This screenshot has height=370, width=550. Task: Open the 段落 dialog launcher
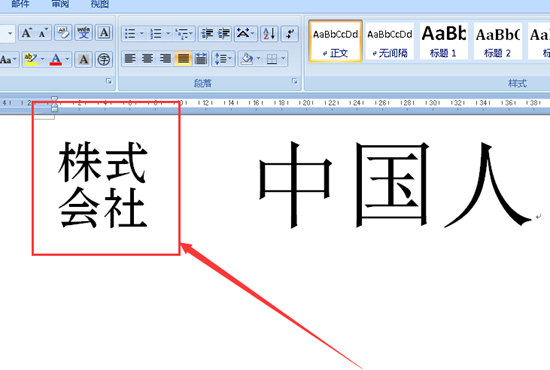(294, 81)
